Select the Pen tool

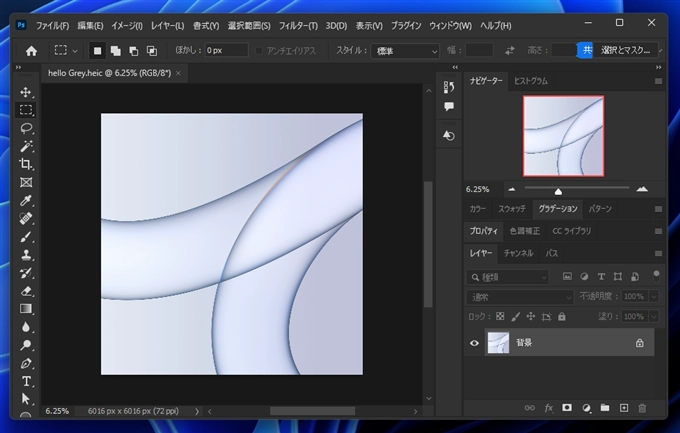coord(26,364)
